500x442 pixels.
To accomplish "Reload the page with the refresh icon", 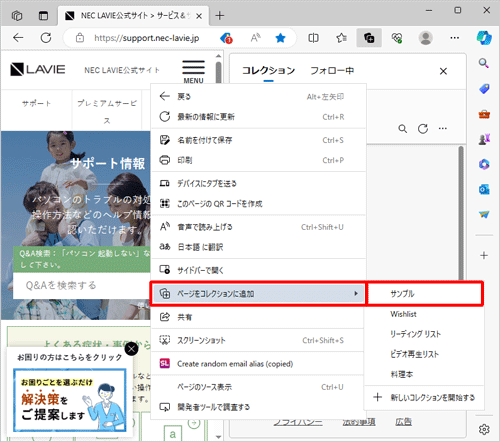I will pos(46,38).
